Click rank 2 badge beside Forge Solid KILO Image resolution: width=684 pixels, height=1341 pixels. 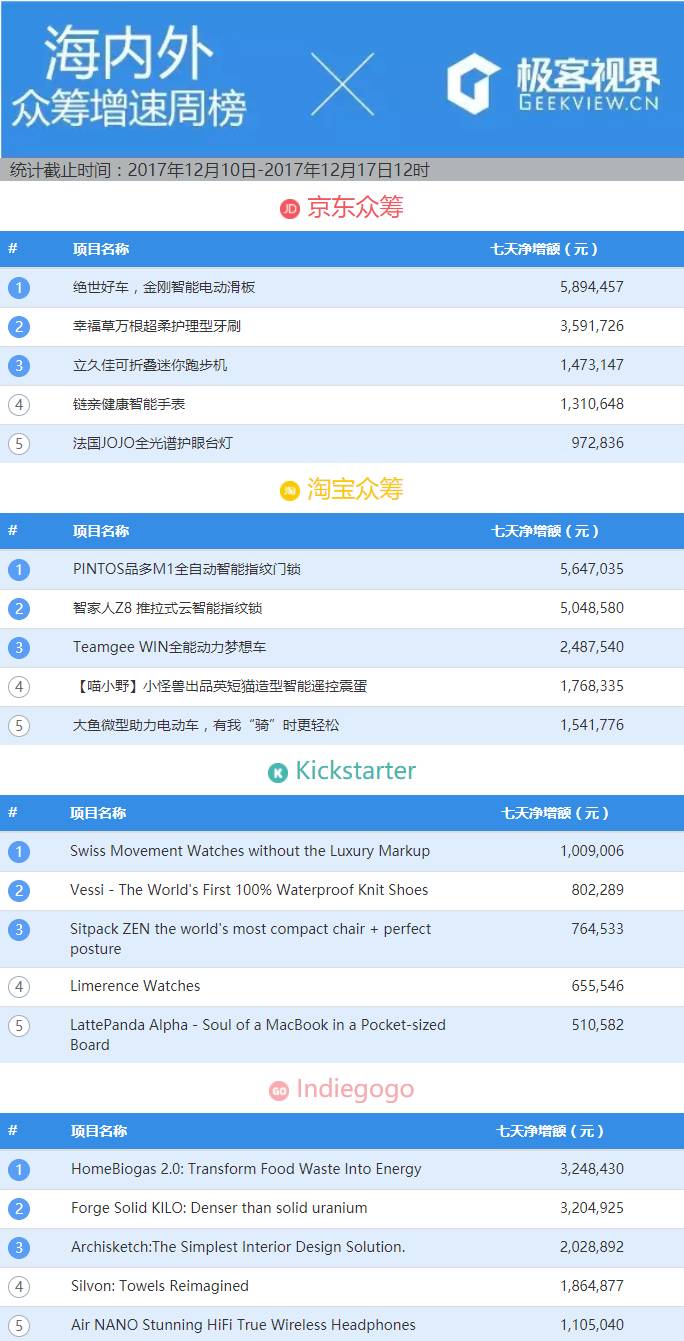pos(19,1209)
